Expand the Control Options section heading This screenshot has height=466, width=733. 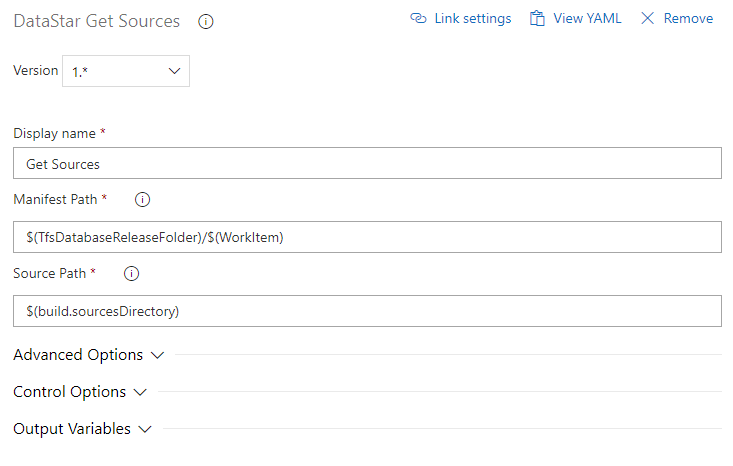pyautogui.click(x=69, y=392)
